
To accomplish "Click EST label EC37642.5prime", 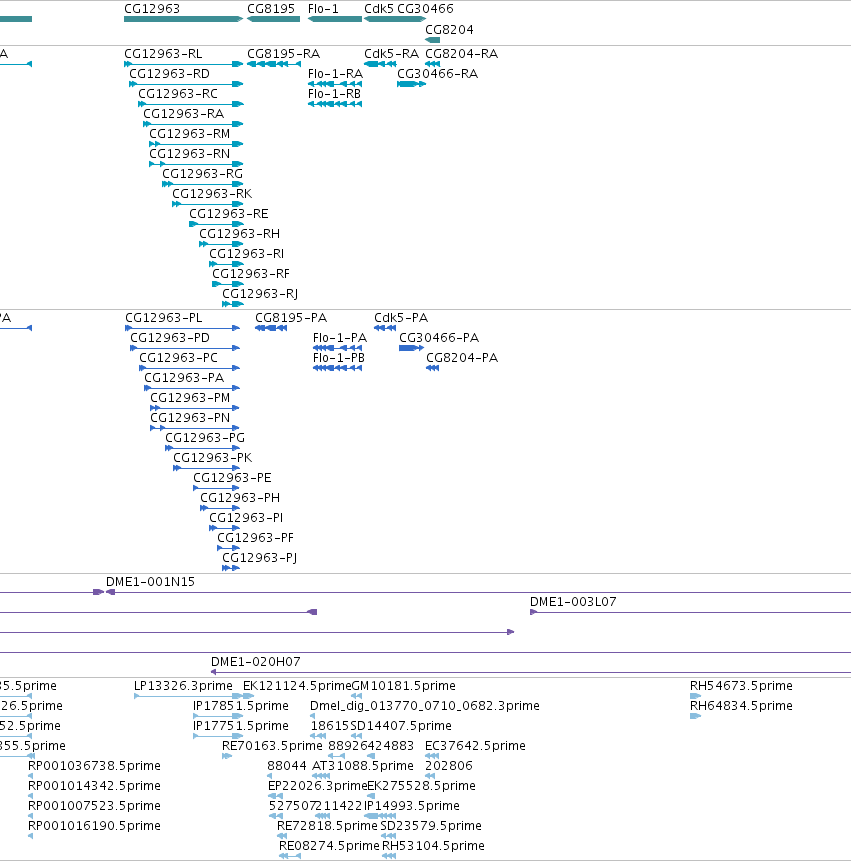I will tap(475, 746).
